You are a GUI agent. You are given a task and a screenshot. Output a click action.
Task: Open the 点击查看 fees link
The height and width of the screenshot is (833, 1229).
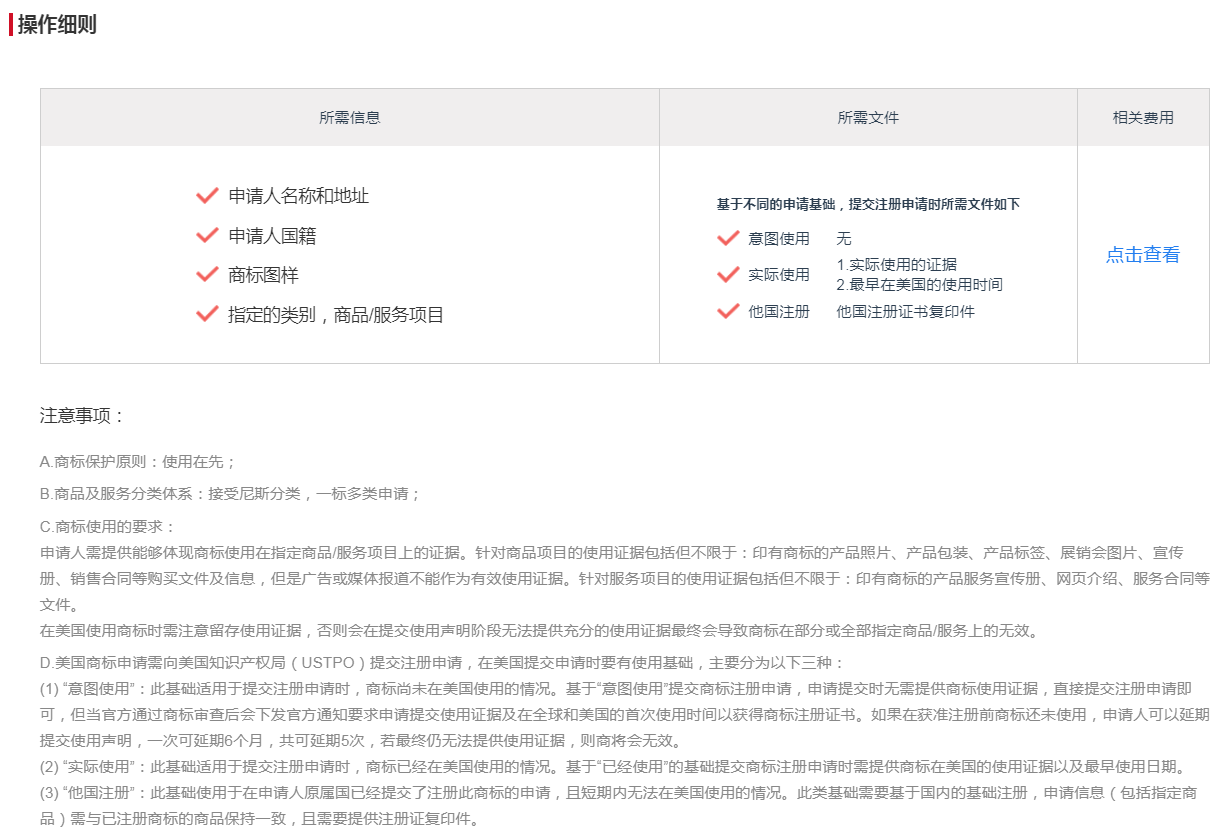coord(1142,255)
